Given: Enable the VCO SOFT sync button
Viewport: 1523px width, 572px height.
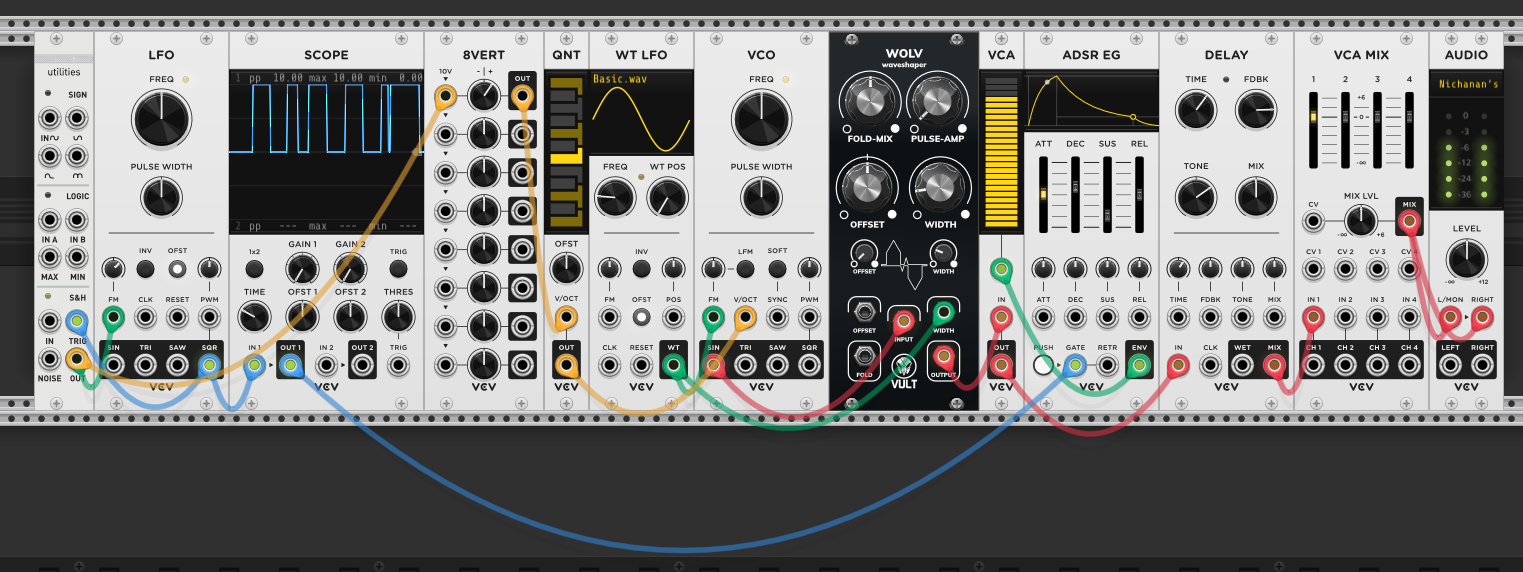Looking at the screenshot, I should click(777, 268).
